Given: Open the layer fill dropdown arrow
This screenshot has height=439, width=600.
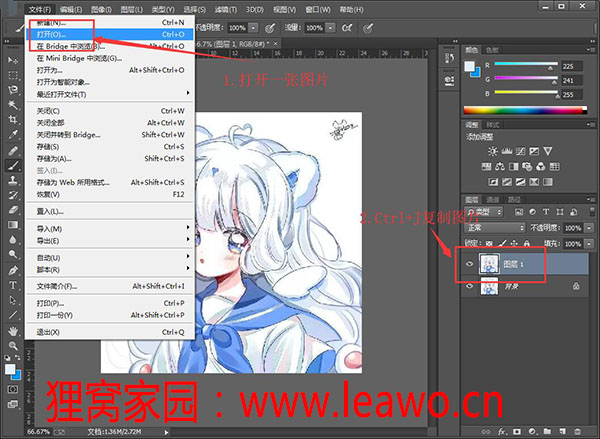Looking at the screenshot, I should [x=589, y=244].
